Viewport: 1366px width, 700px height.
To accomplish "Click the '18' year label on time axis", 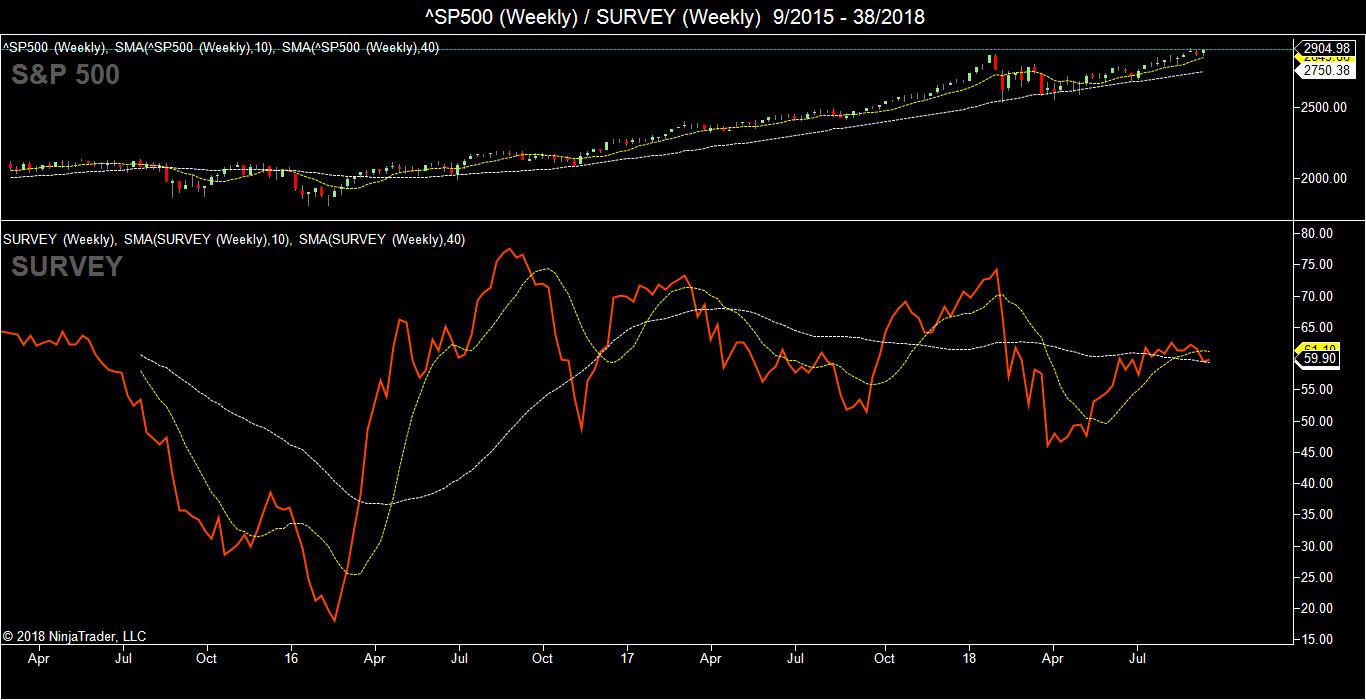I will pyautogui.click(x=970, y=660).
